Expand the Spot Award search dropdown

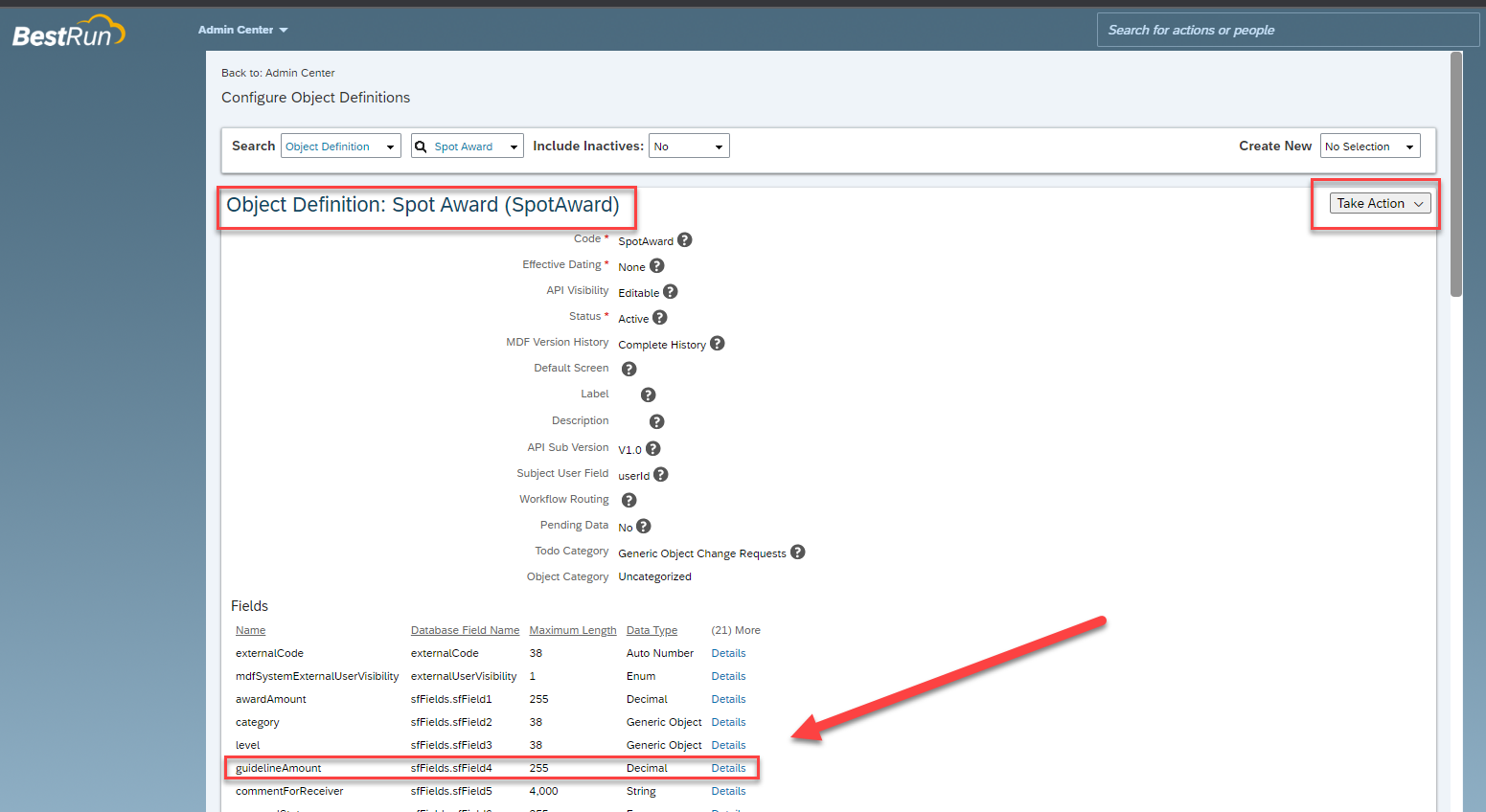click(514, 147)
